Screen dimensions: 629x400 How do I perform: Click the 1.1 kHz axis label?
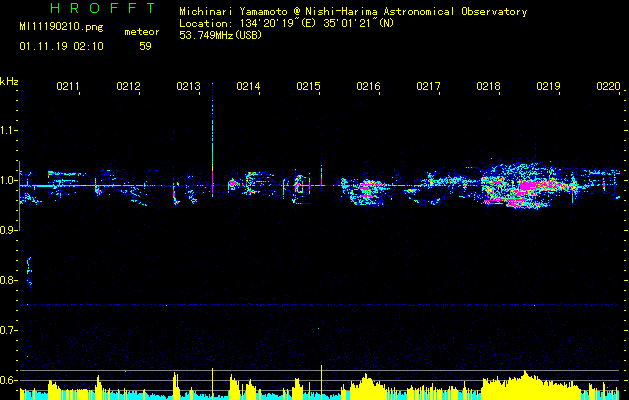[x=8, y=130]
